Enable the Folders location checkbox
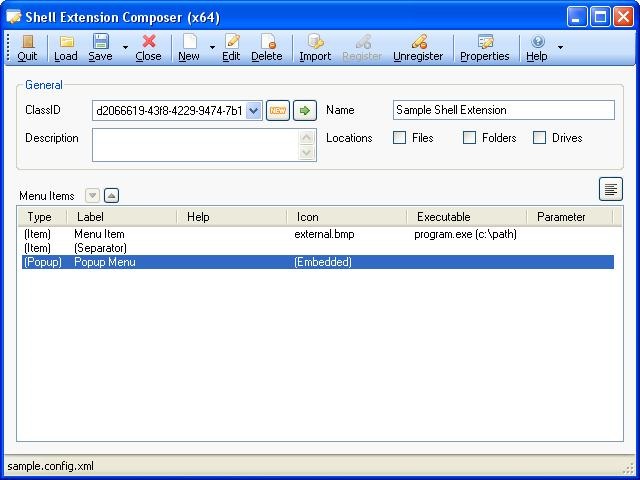The height and width of the screenshot is (480, 640). pyautogui.click(x=469, y=138)
